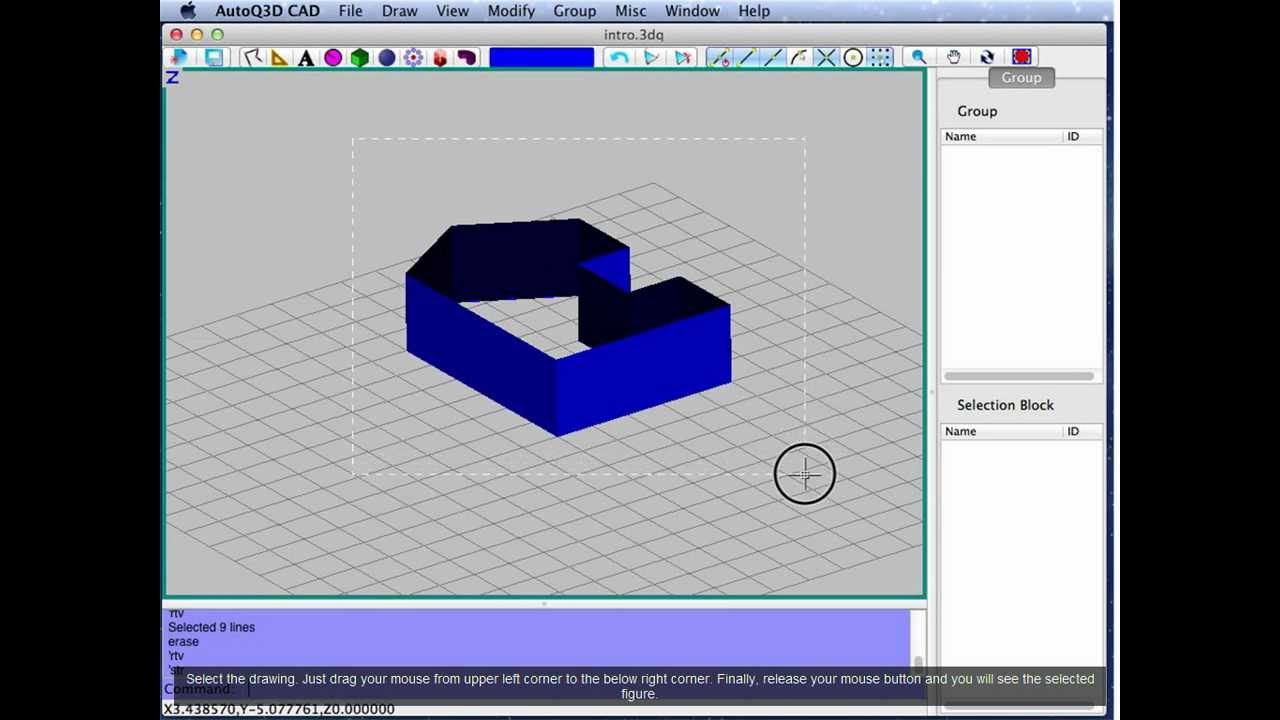Open the AutoQ3D CAD application menu
Image resolution: width=1280 pixels, height=720 pixels.
tap(267, 11)
